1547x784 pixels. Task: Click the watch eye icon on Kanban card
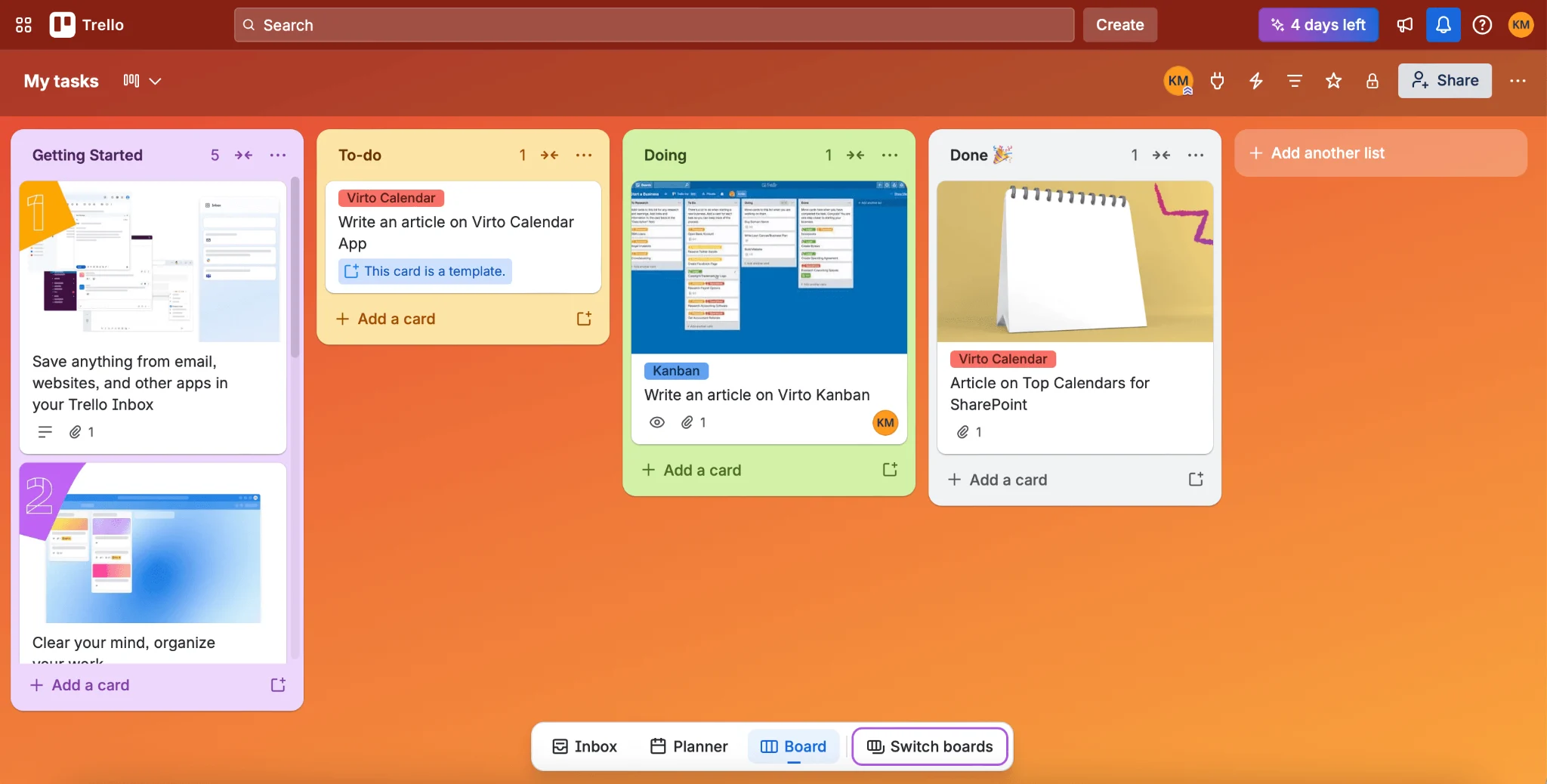657,422
